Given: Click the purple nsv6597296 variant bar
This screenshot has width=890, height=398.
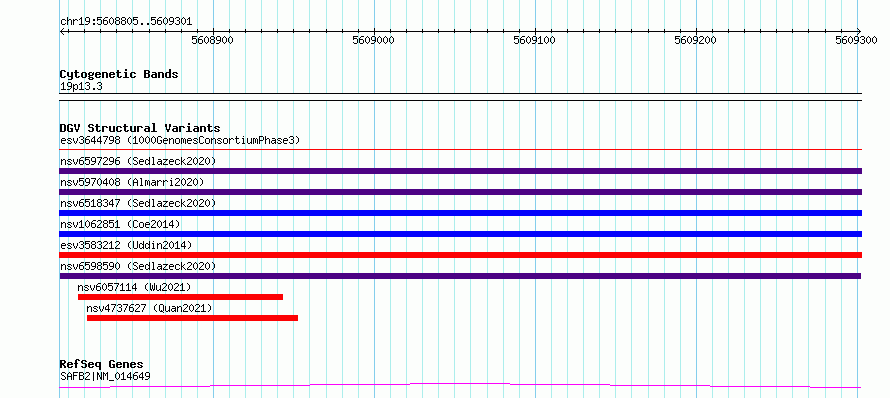Looking at the screenshot, I should click(x=460, y=171).
